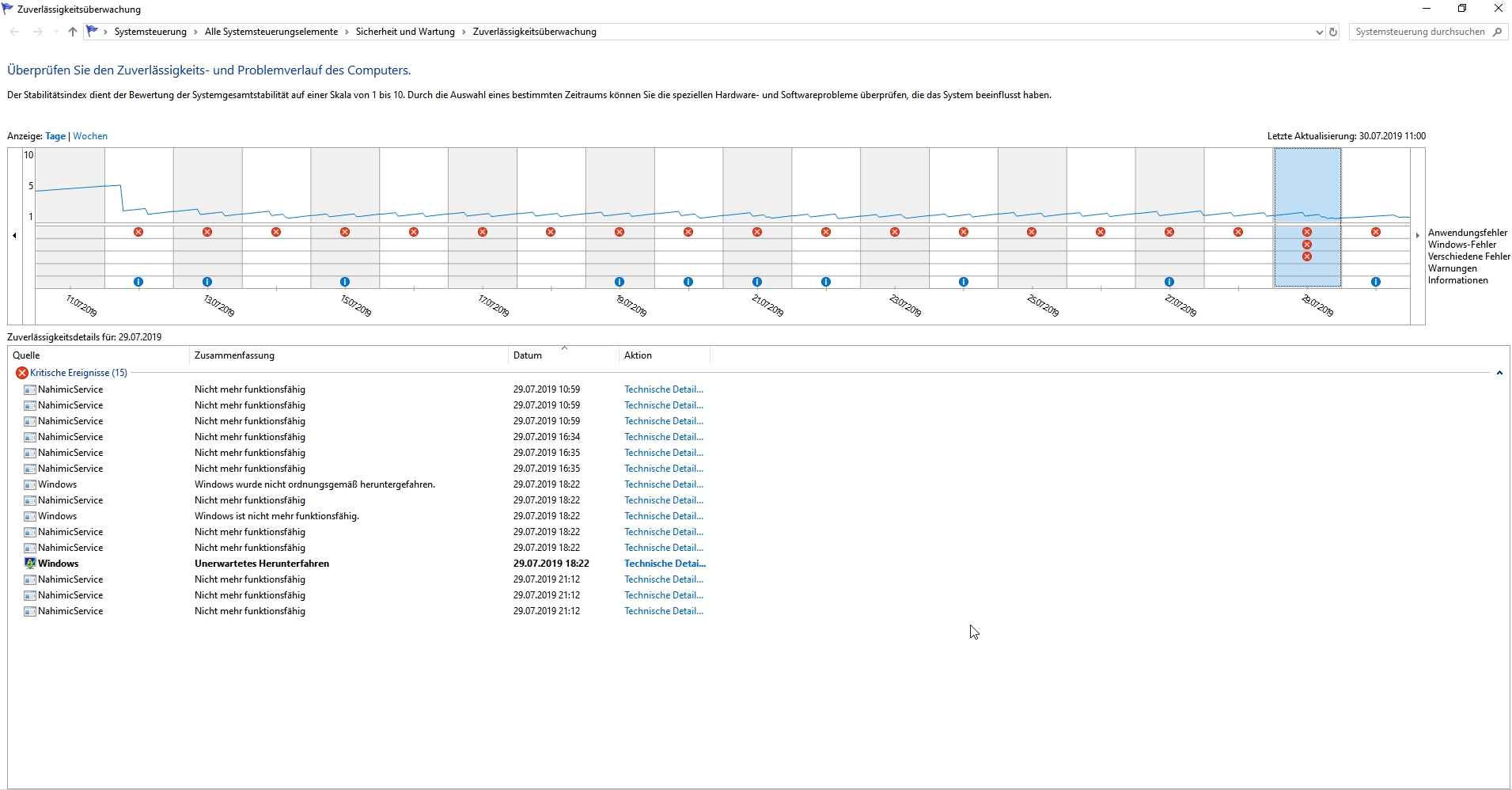The image size is (1512, 790).
Task: Switch the chart view to Wochen
Action: (x=90, y=136)
